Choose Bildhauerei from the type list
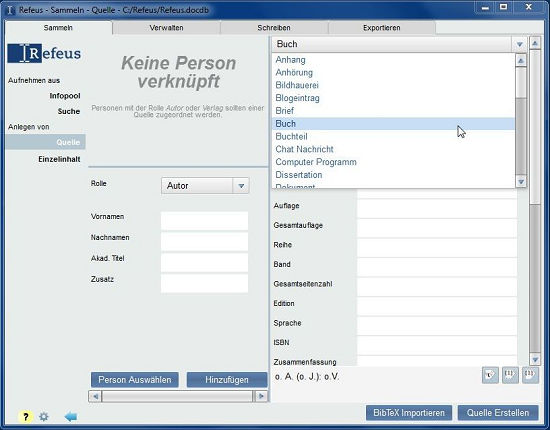This screenshot has width=550, height=430. pyautogui.click(x=393, y=85)
